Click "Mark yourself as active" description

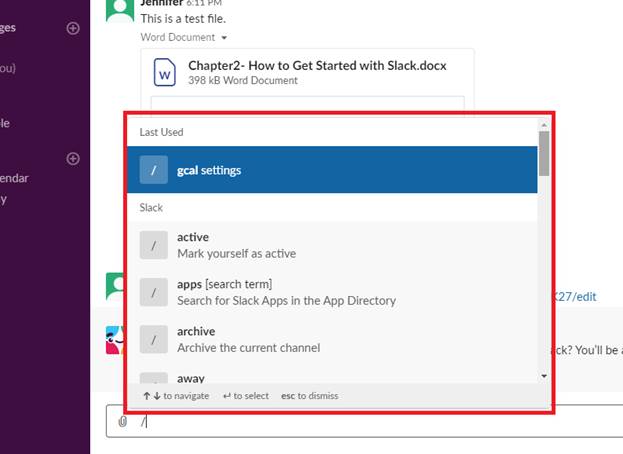point(236,253)
